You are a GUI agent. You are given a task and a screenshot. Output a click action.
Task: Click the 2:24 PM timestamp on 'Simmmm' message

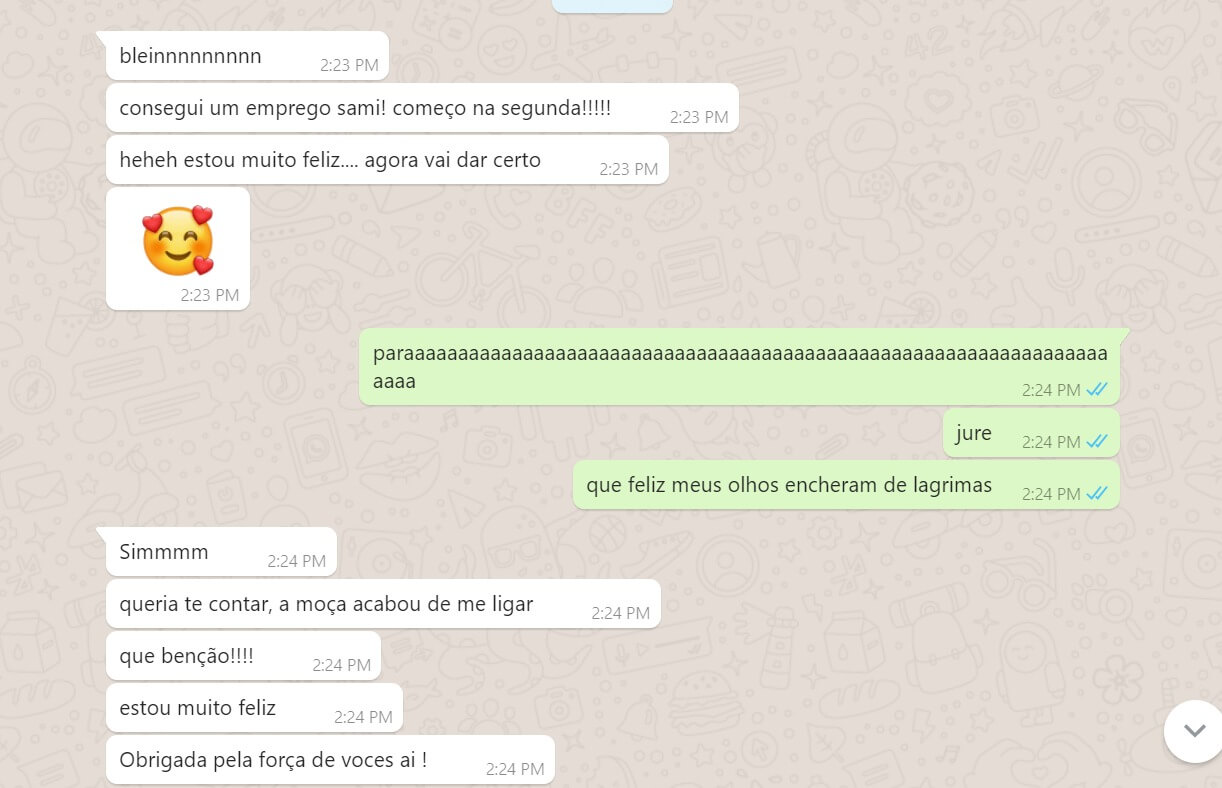click(297, 561)
